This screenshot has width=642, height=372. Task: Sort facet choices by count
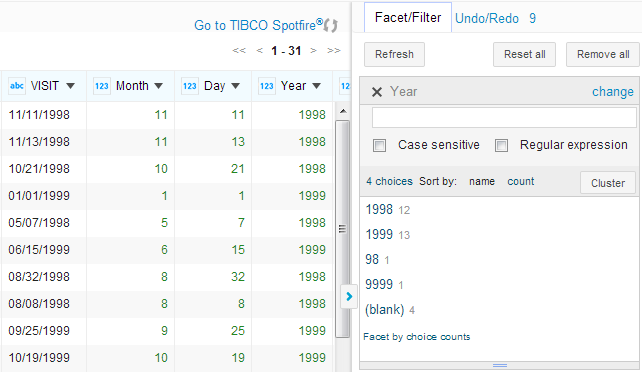[x=521, y=181]
